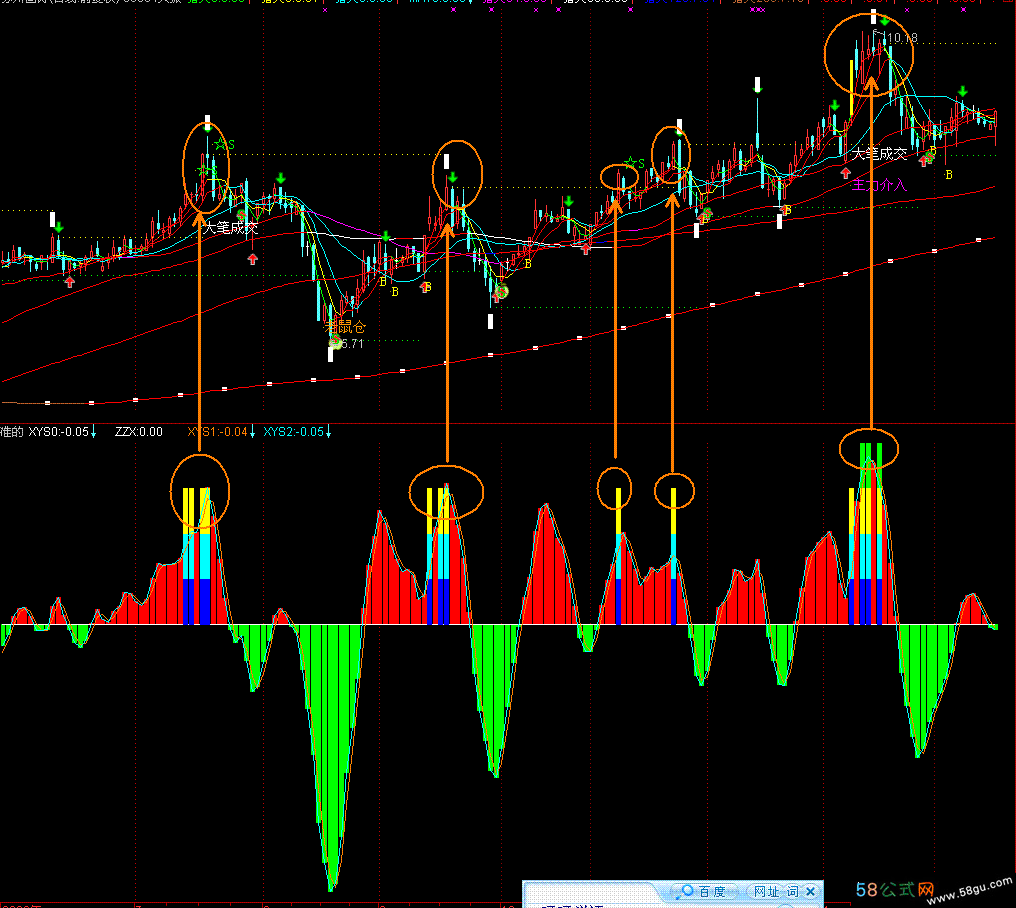Click the green star S sell signal at first peak
Screen dimensions: 1016x908
pyautogui.click(x=222, y=145)
